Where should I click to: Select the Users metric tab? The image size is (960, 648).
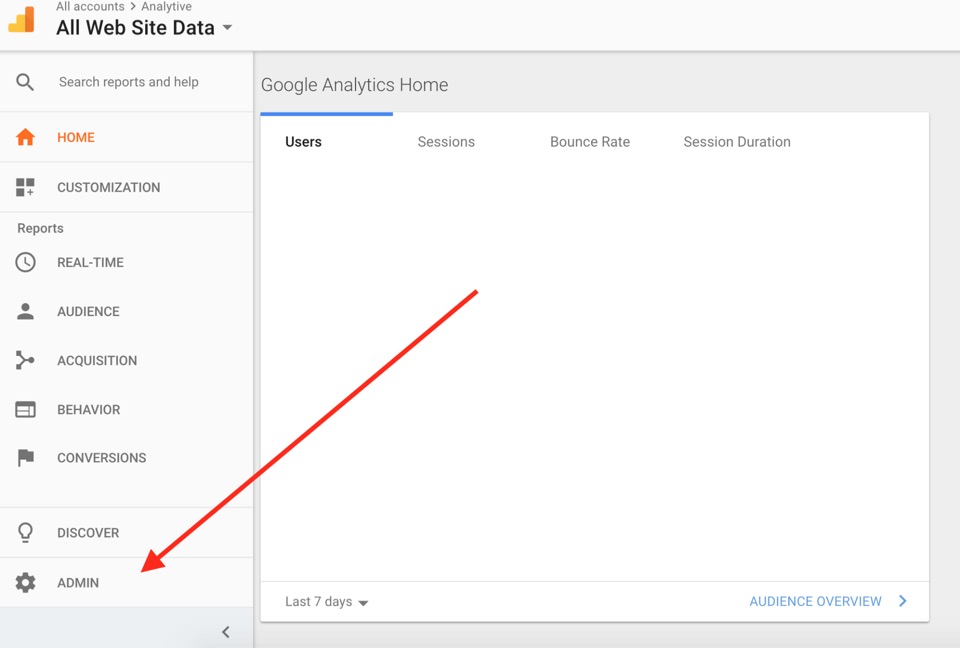click(x=303, y=141)
